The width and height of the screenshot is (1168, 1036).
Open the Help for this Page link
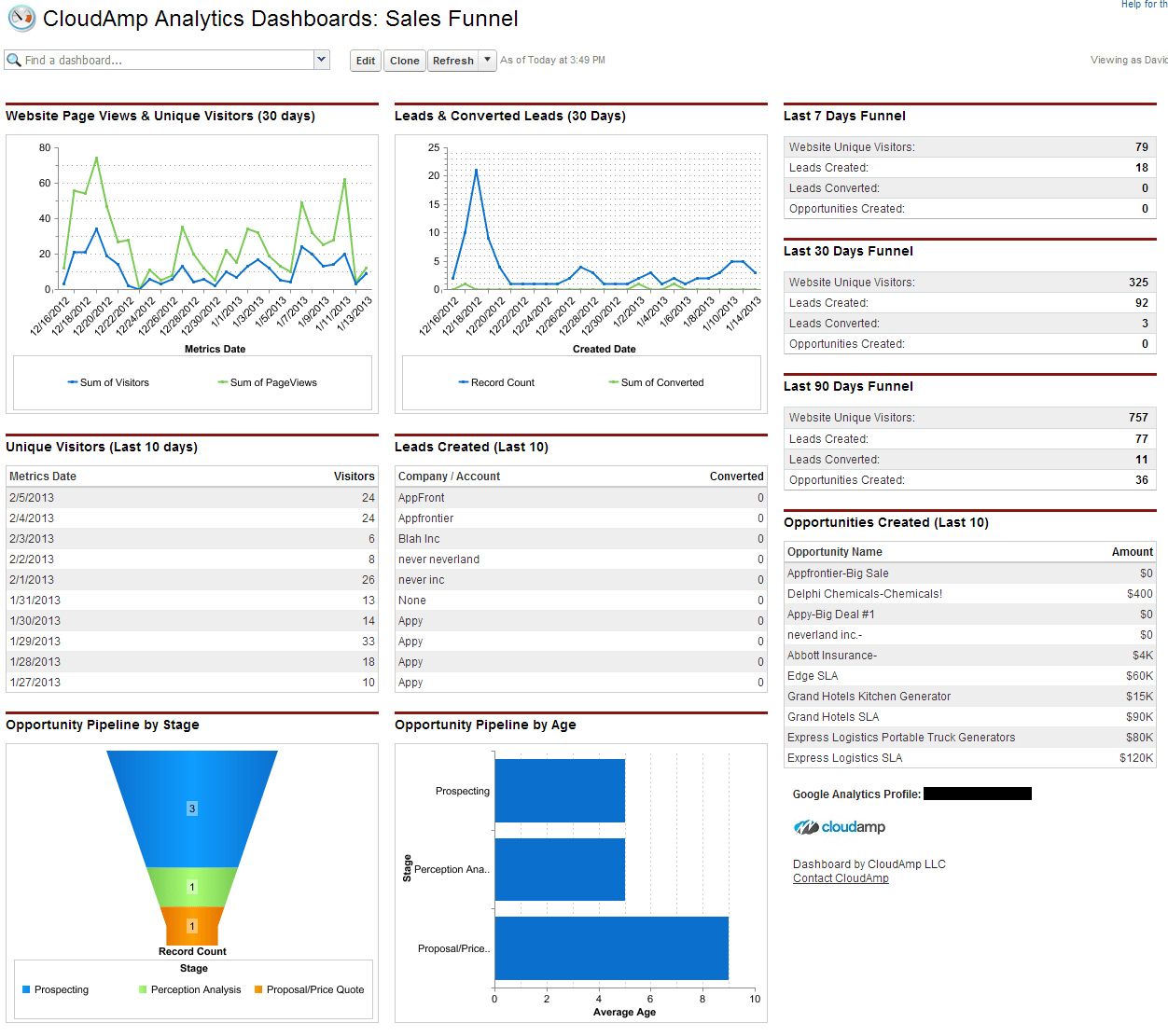[1144, 5]
